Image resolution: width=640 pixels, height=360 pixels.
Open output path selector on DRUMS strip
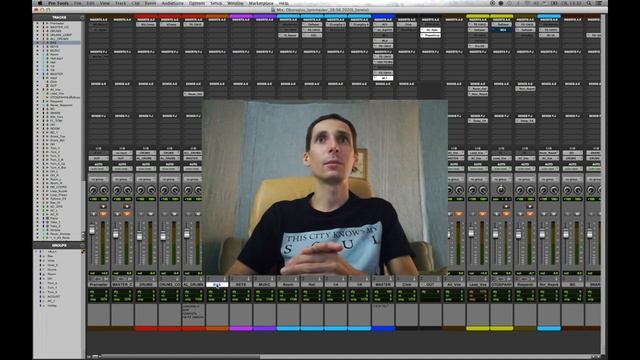click(x=146, y=158)
